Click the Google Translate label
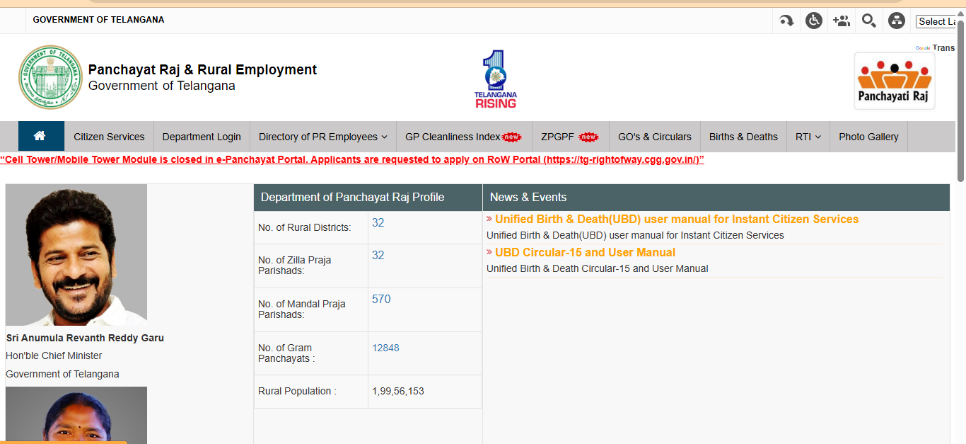966x444 pixels. coord(935,47)
